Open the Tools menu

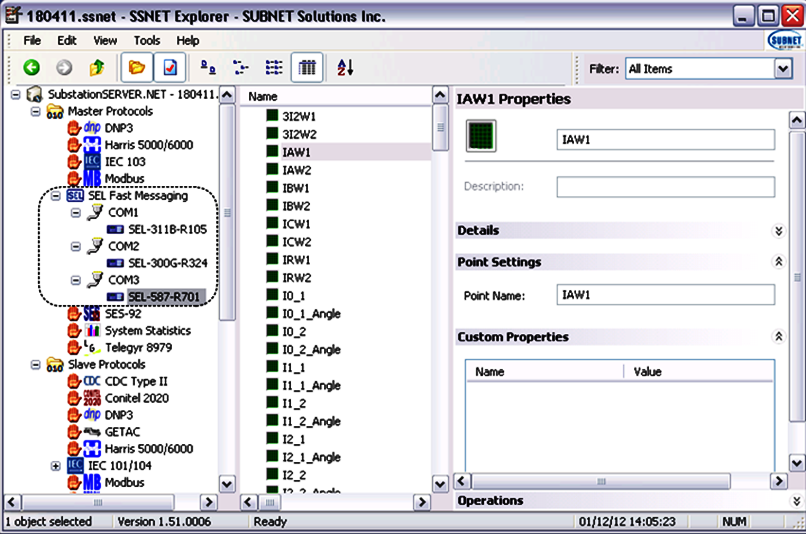tap(147, 41)
